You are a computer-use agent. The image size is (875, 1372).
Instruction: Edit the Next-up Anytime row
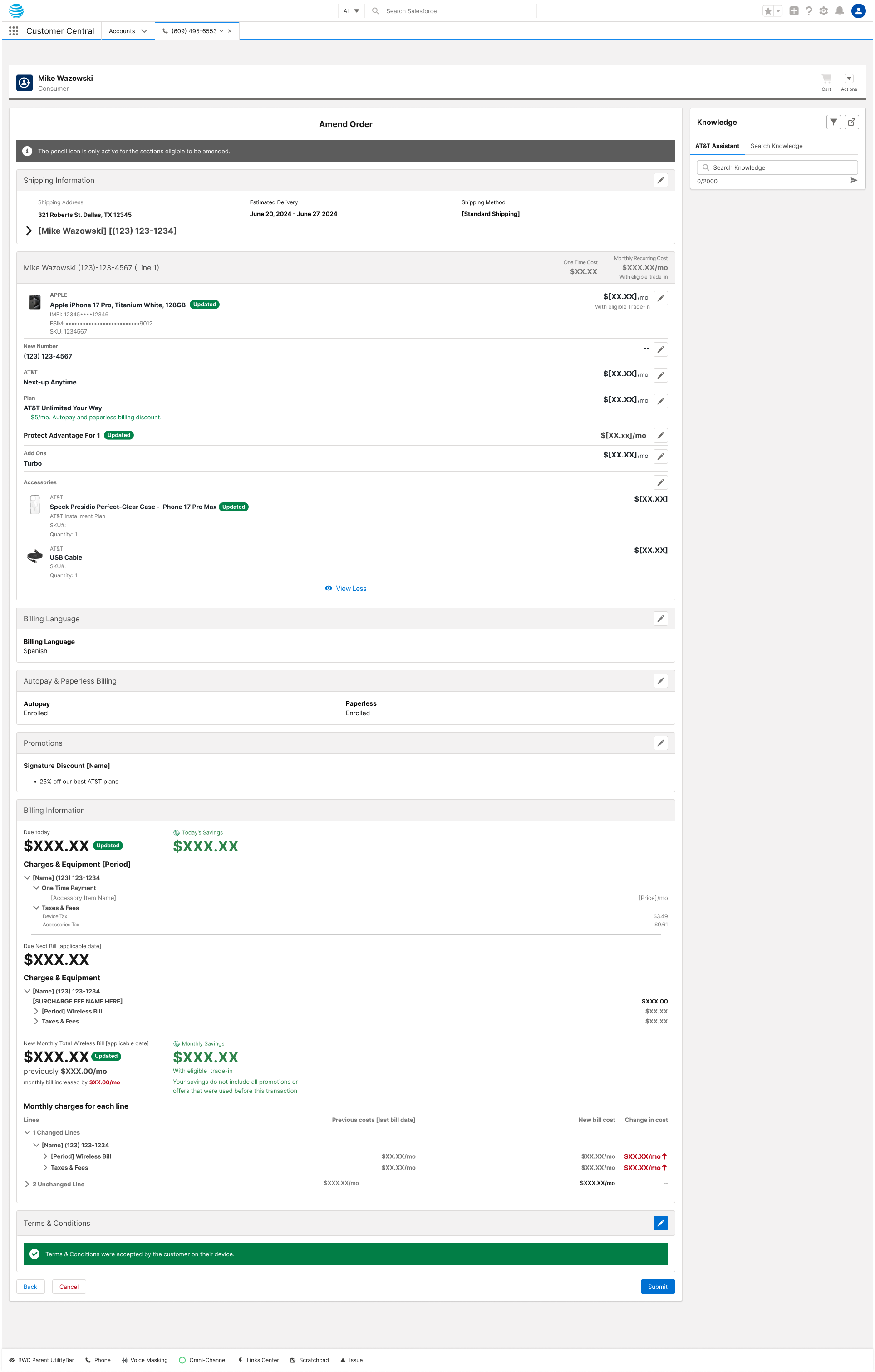tap(660, 375)
